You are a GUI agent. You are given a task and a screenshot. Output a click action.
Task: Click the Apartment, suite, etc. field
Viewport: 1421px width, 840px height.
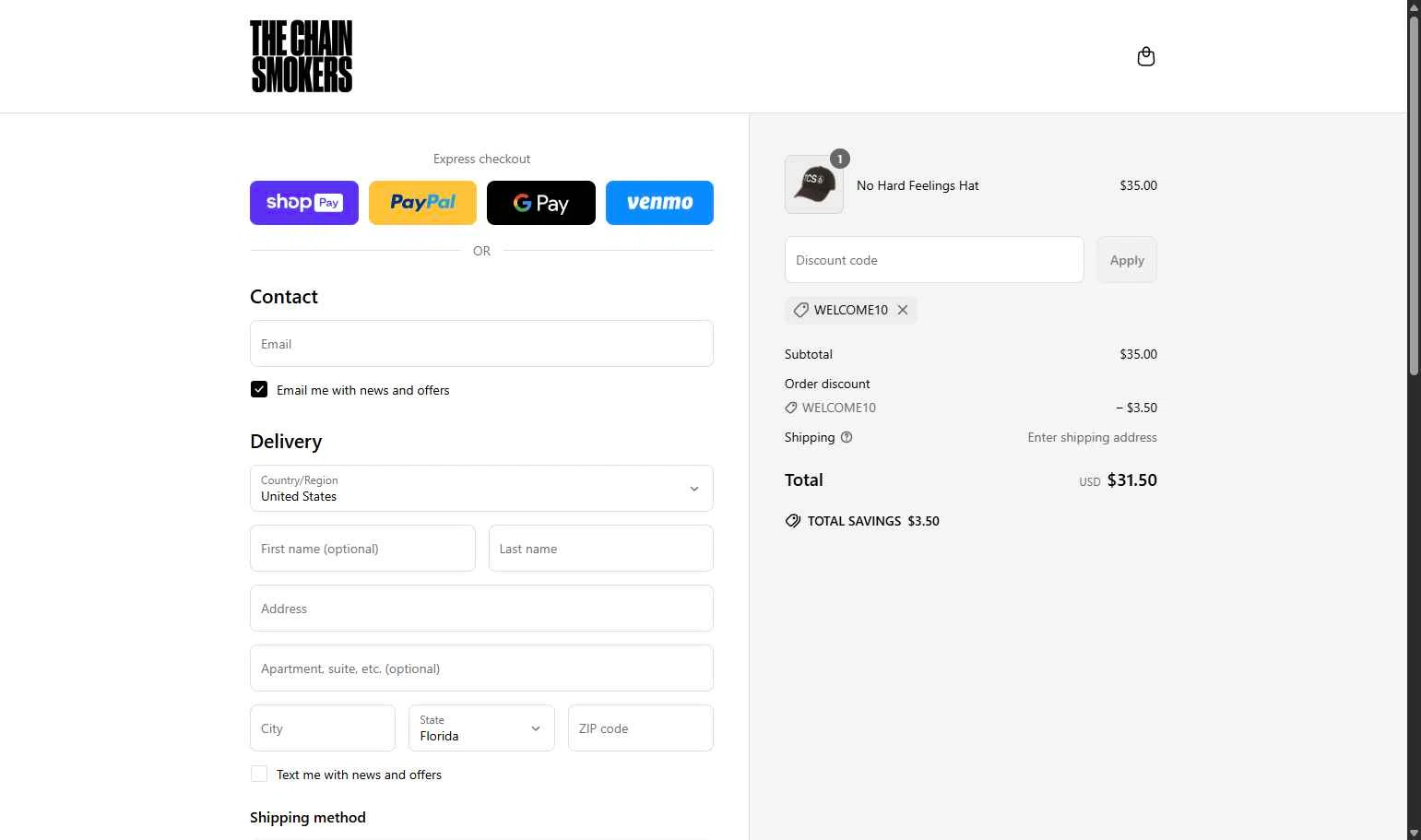click(x=481, y=668)
